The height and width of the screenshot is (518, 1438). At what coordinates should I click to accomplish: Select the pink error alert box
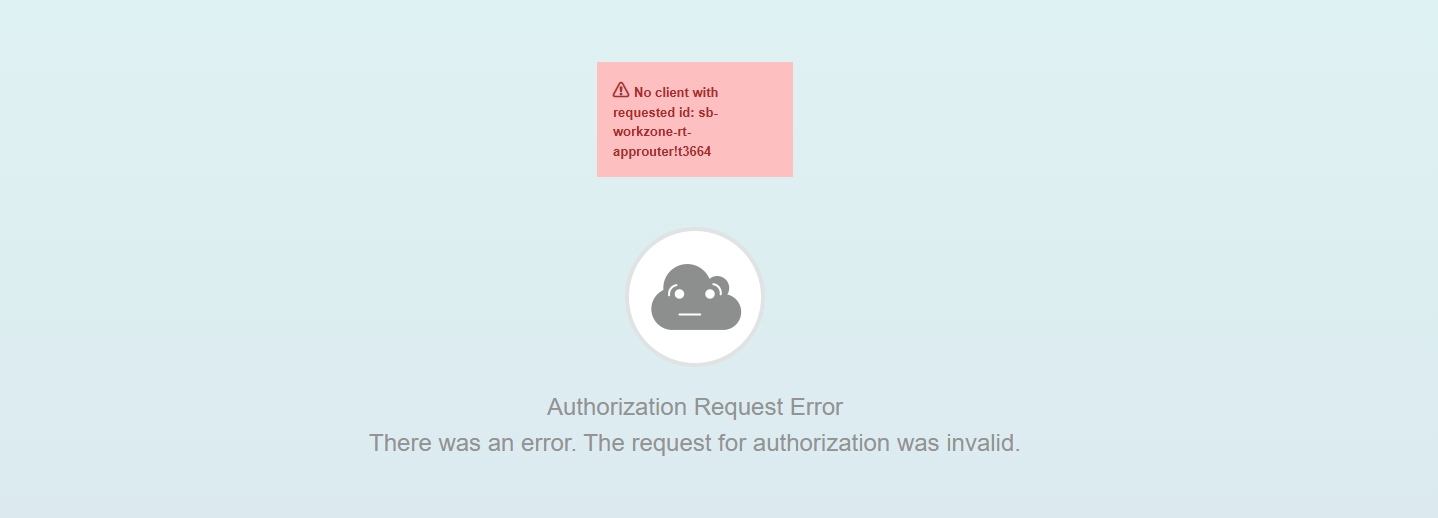point(695,119)
